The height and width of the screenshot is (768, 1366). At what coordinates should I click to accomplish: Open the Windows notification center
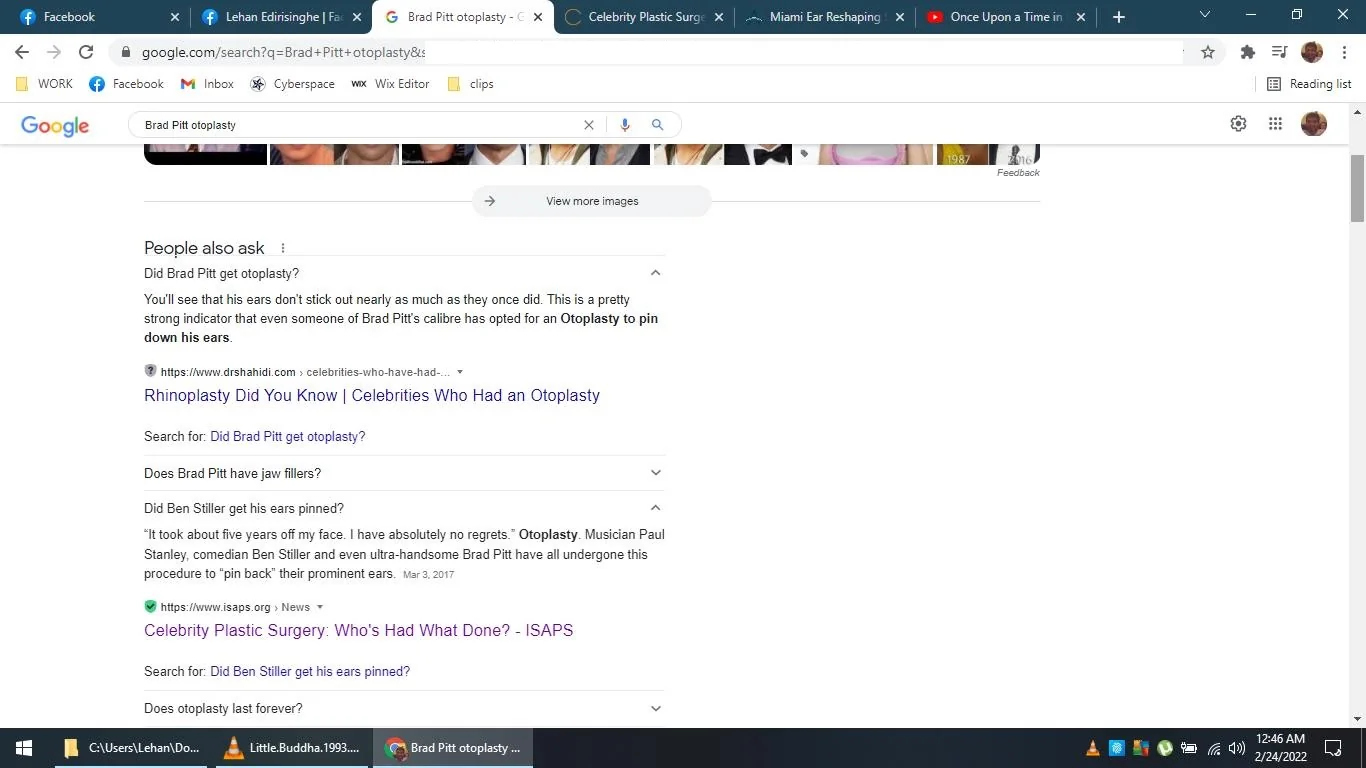pyautogui.click(x=1333, y=748)
